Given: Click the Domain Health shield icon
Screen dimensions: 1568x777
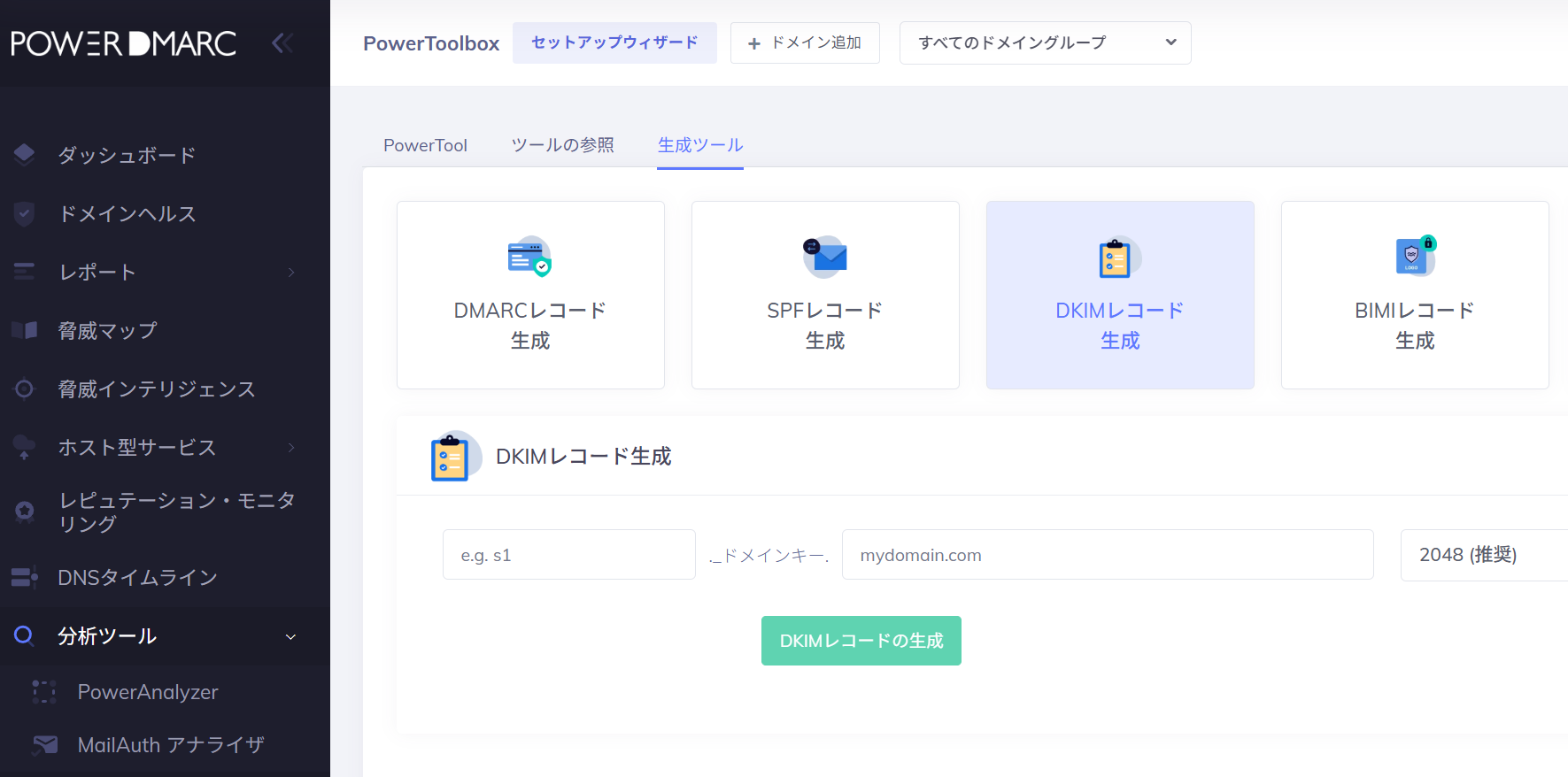Looking at the screenshot, I should 25,213.
